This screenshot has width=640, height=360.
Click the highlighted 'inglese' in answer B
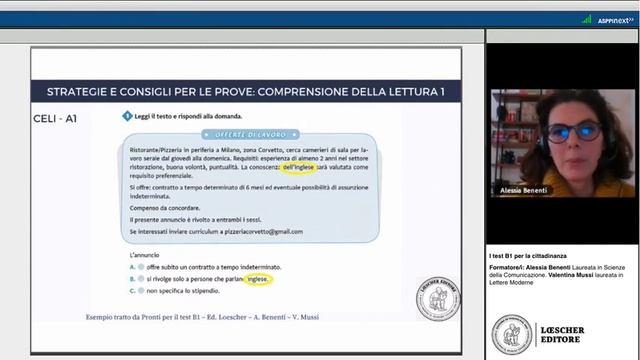click(x=258, y=279)
